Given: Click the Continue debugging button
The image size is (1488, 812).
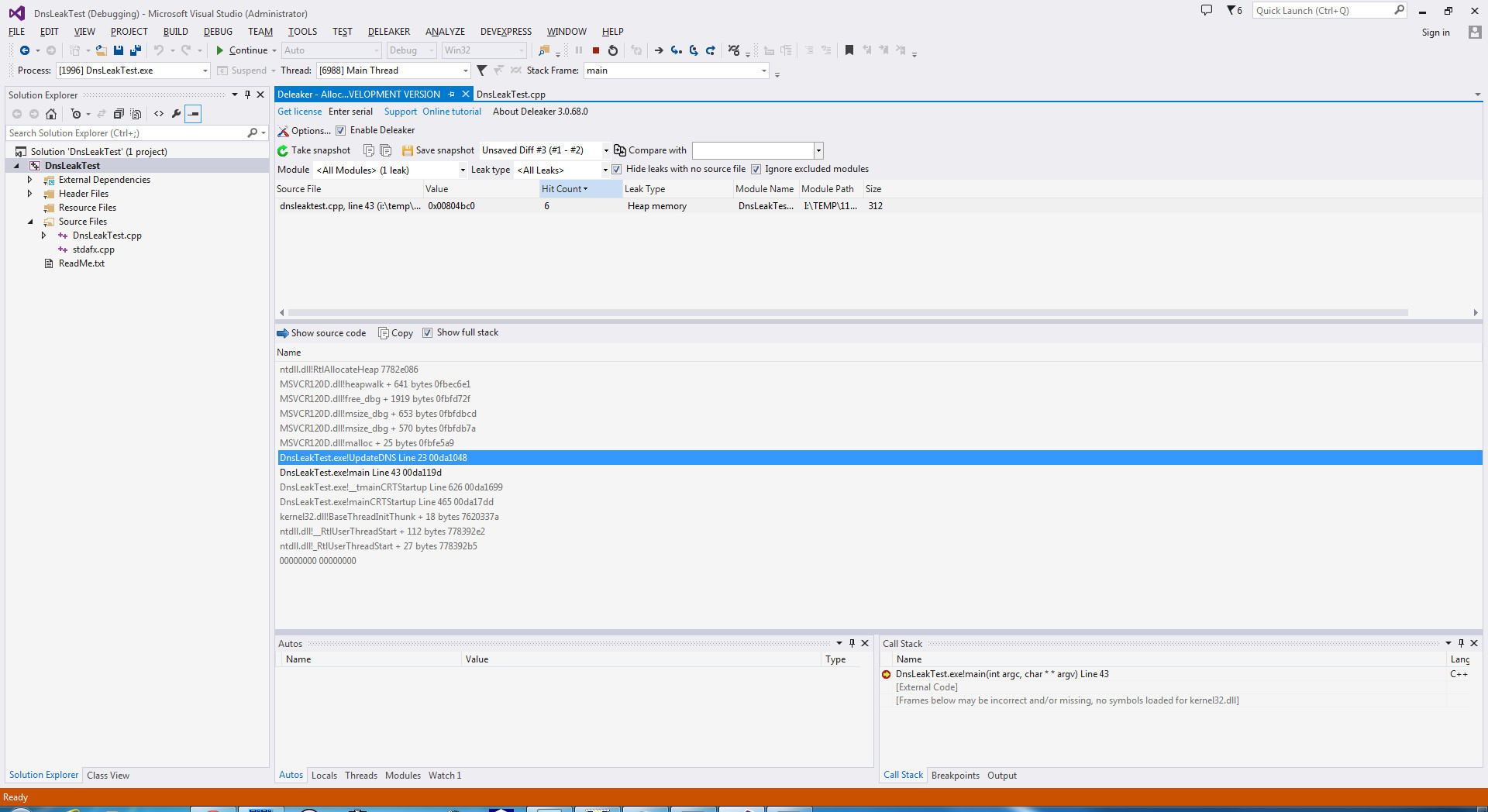Looking at the screenshot, I should [x=242, y=50].
